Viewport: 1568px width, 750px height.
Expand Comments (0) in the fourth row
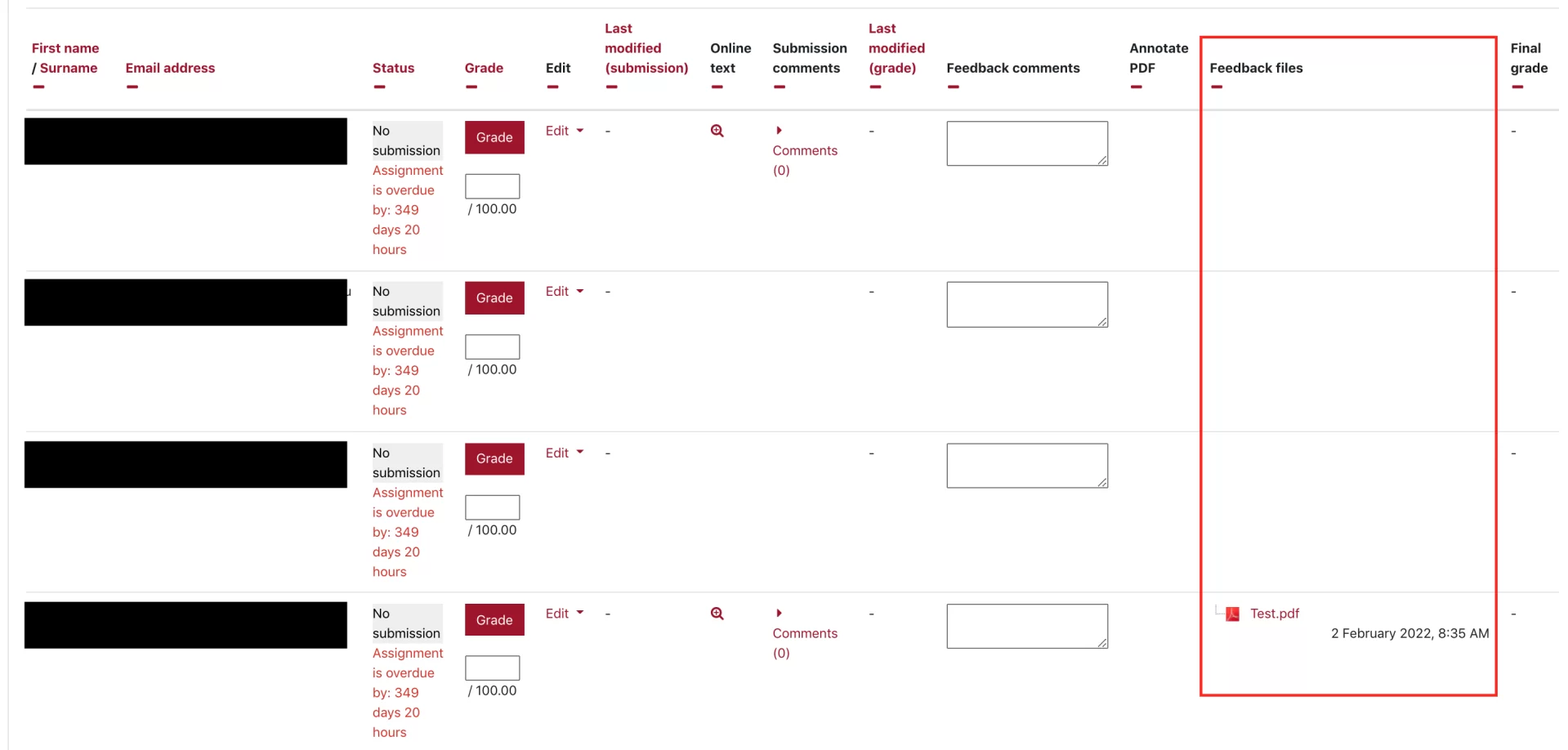pyautogui.click(x=805, y=633)
